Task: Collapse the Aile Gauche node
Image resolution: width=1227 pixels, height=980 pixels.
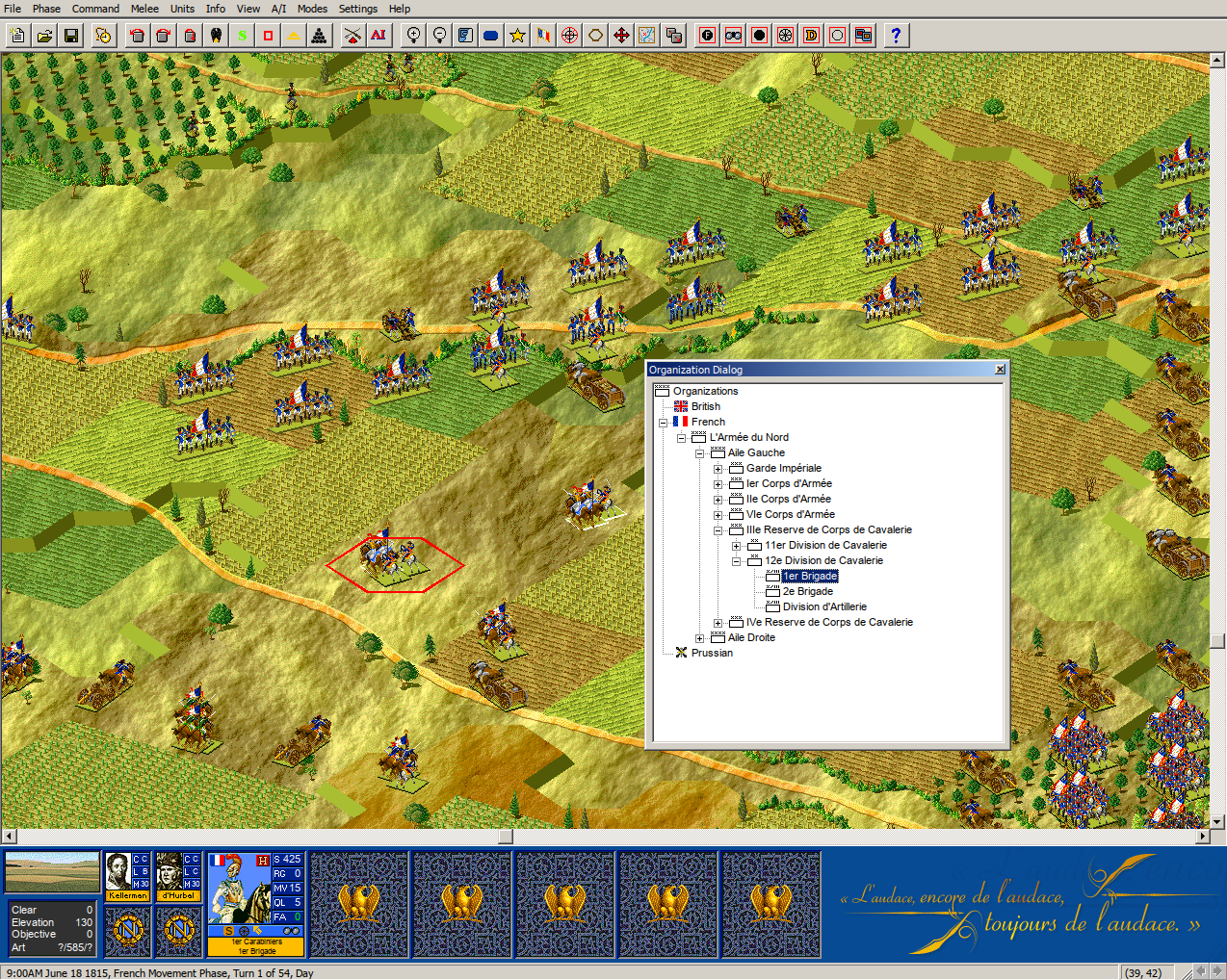Action: coord(699,453)
